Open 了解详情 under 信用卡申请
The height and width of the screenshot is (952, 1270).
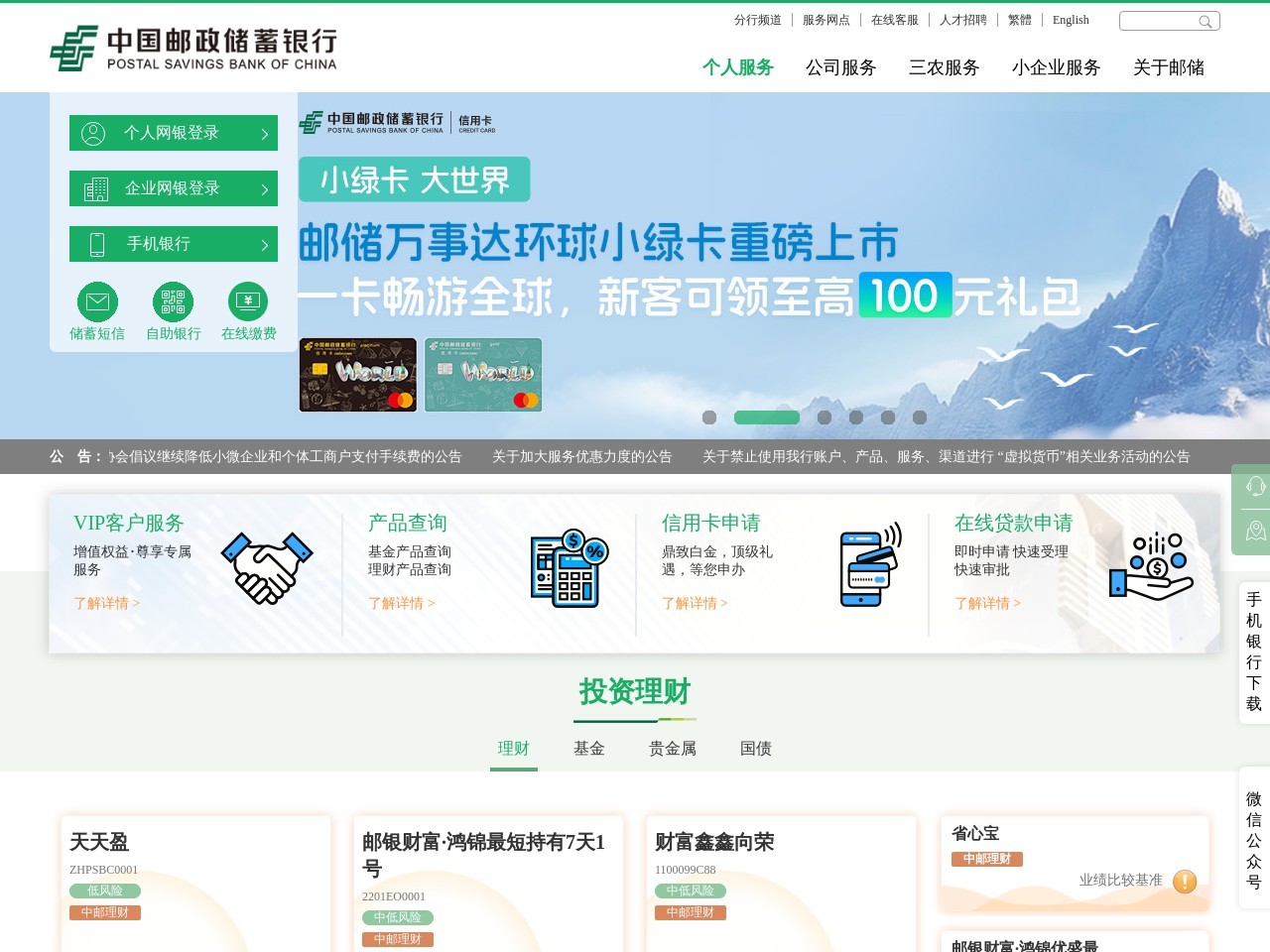click(x=693, y=603)
